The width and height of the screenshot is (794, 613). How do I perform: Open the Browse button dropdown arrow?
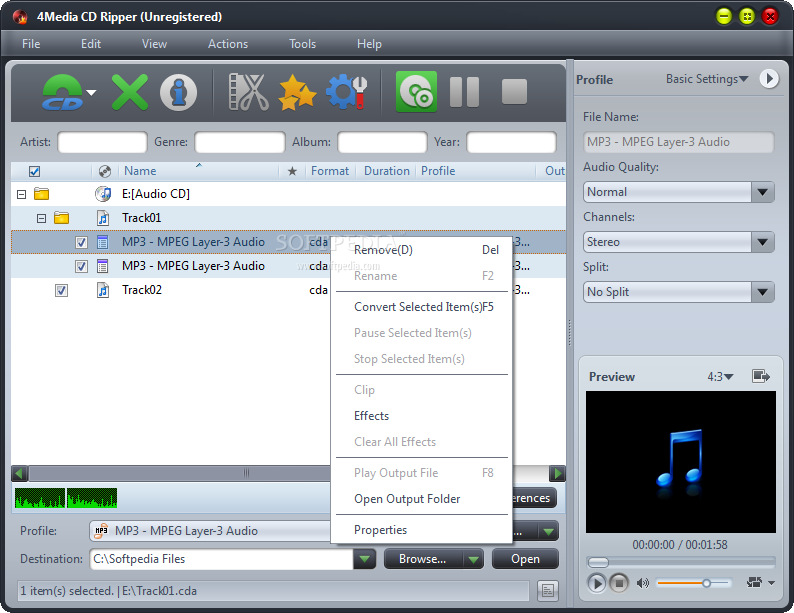coord(473,559)
